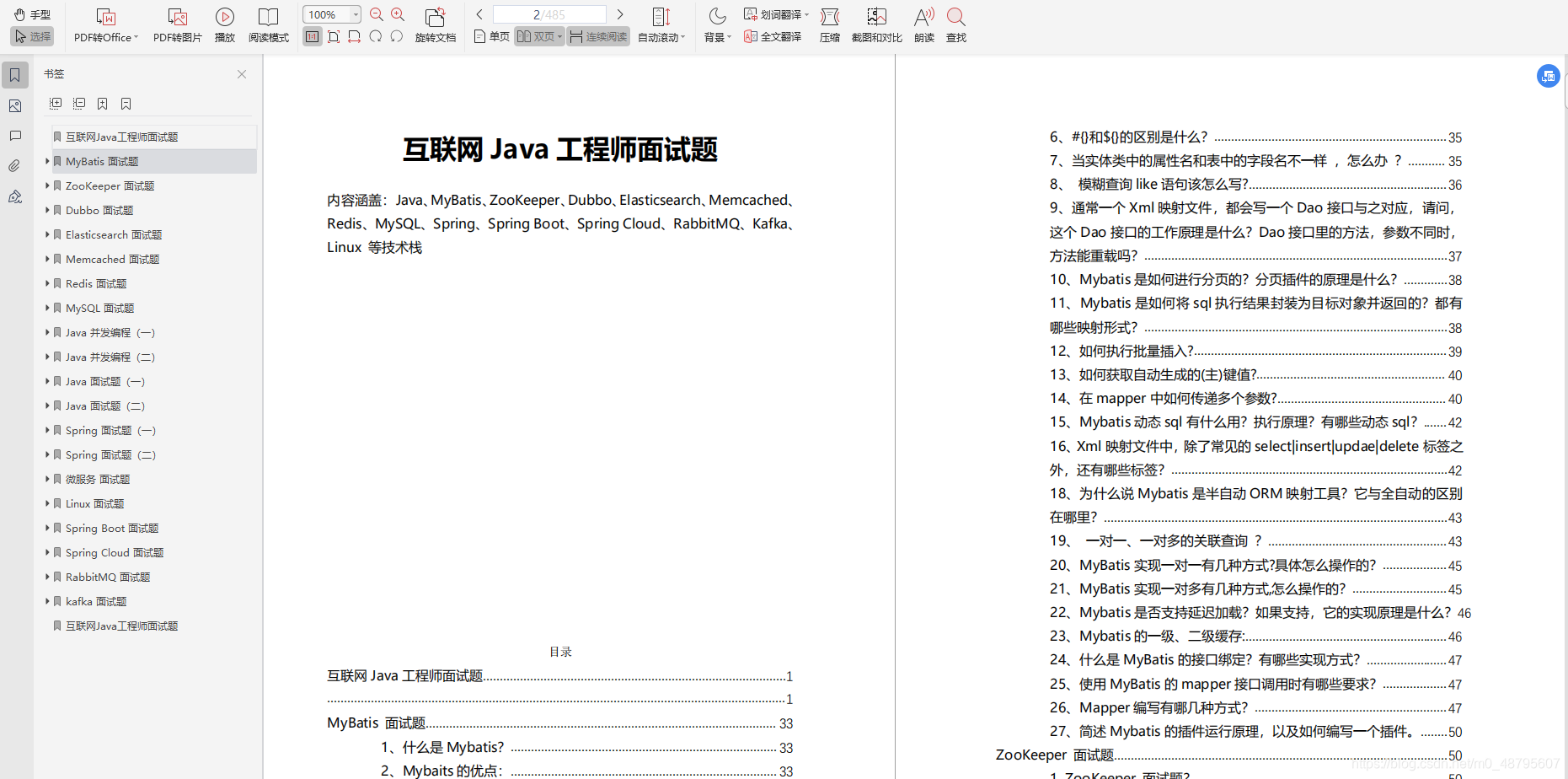Viewport: 1568px width, 779px height.
Task: Expand the Elasticsearch 面试题 bookmark
Action: [x=47, y=234]
